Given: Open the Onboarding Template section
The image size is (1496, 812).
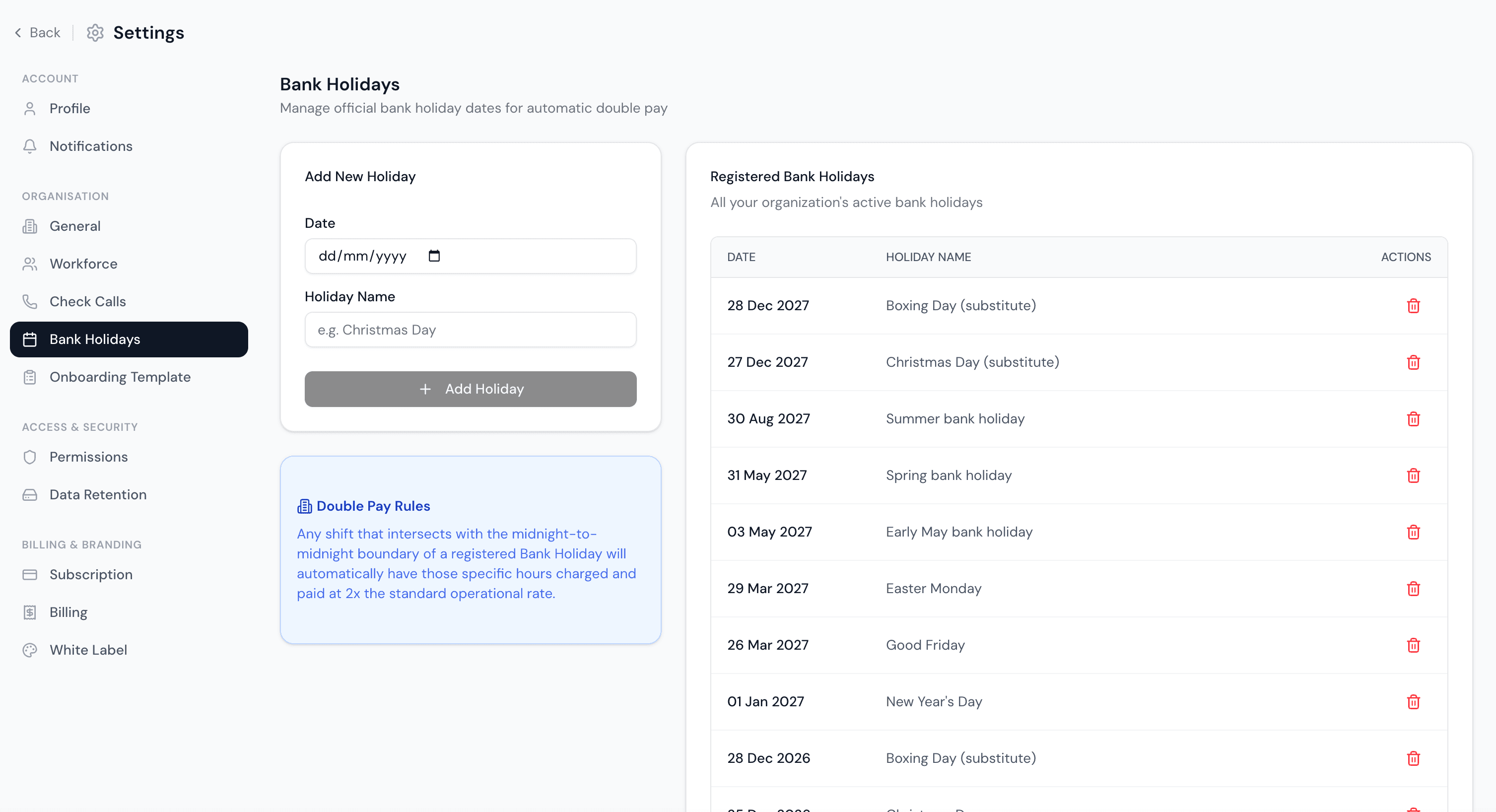Looking at the screenshot, I should click(129, 377).
